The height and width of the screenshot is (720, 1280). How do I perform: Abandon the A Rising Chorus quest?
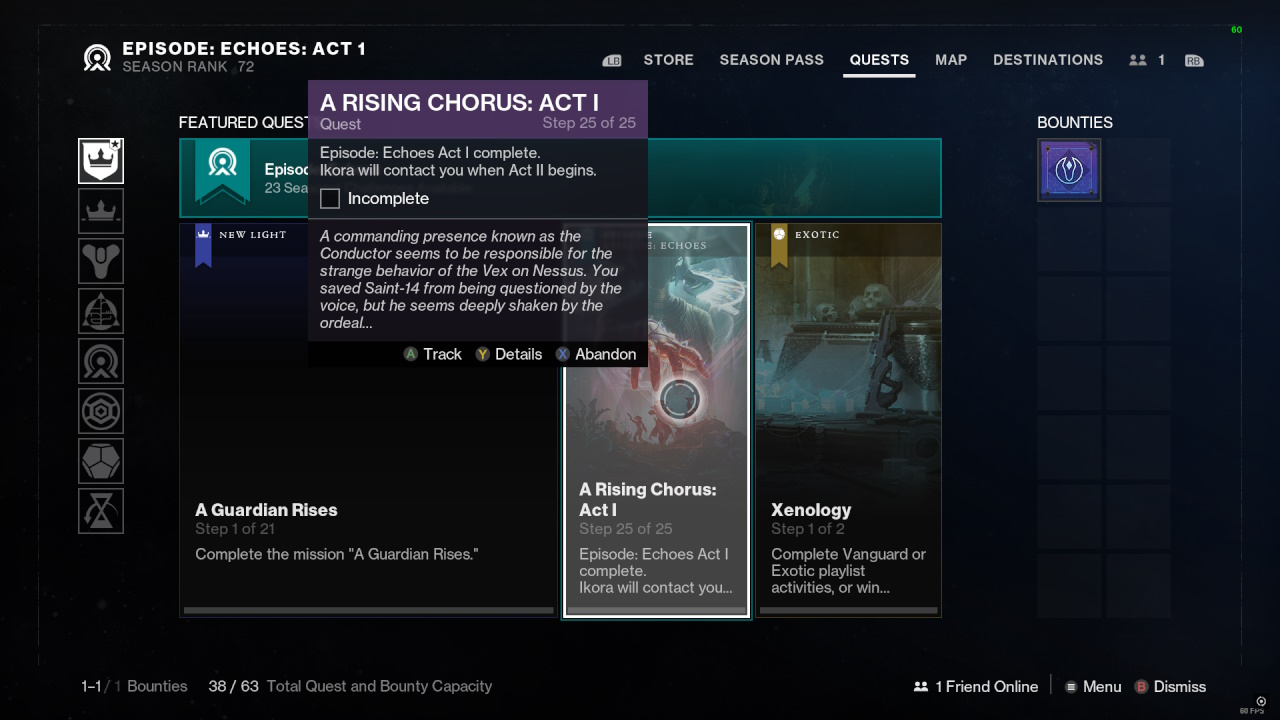[596, 354]
